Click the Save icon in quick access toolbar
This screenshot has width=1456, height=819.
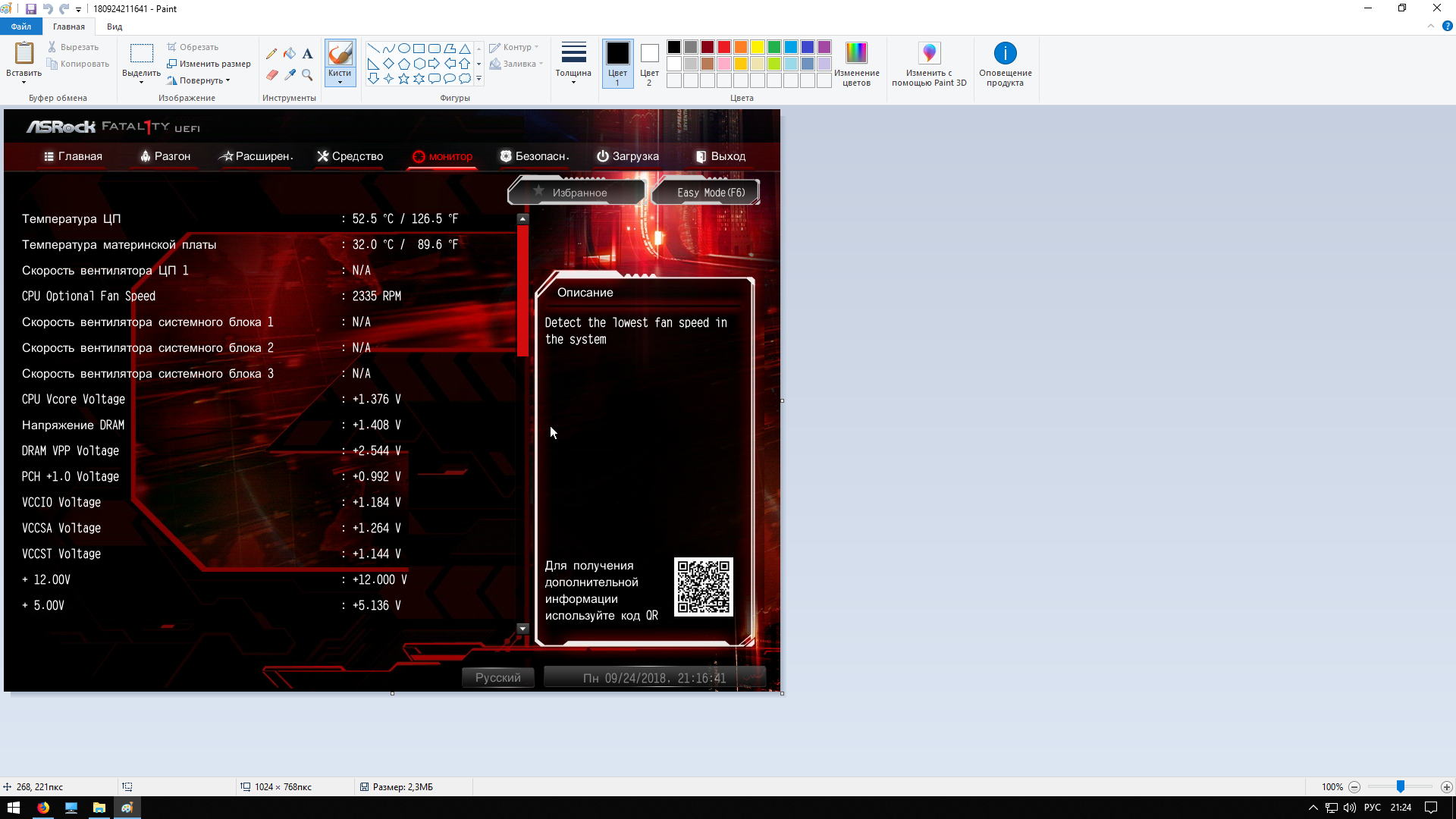[31, 9]
